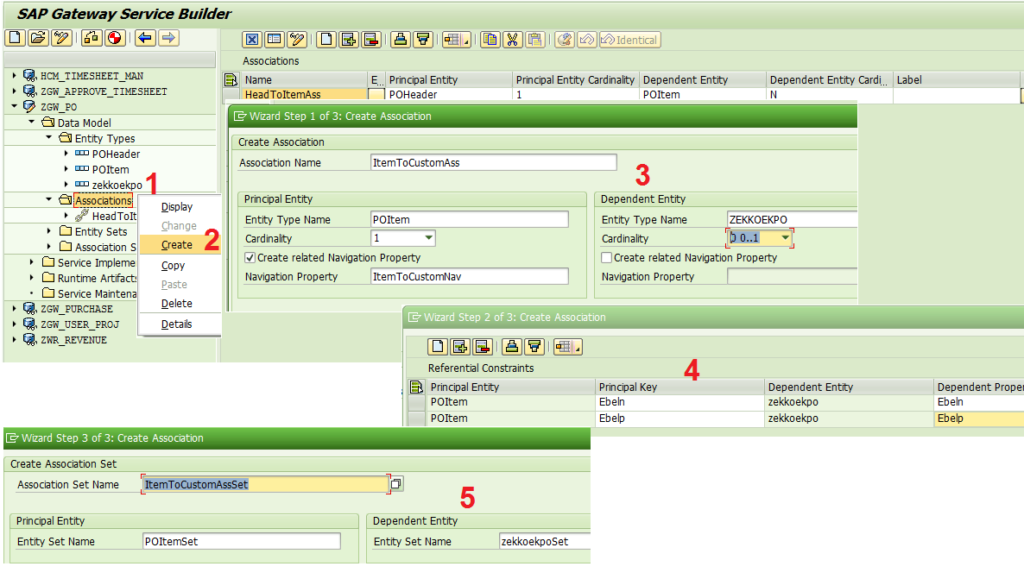The height and width of the screenshot is (579, 1024).
Task: Click the value-help icon beside Association Set Name
Action: click(x=396, y=484)
